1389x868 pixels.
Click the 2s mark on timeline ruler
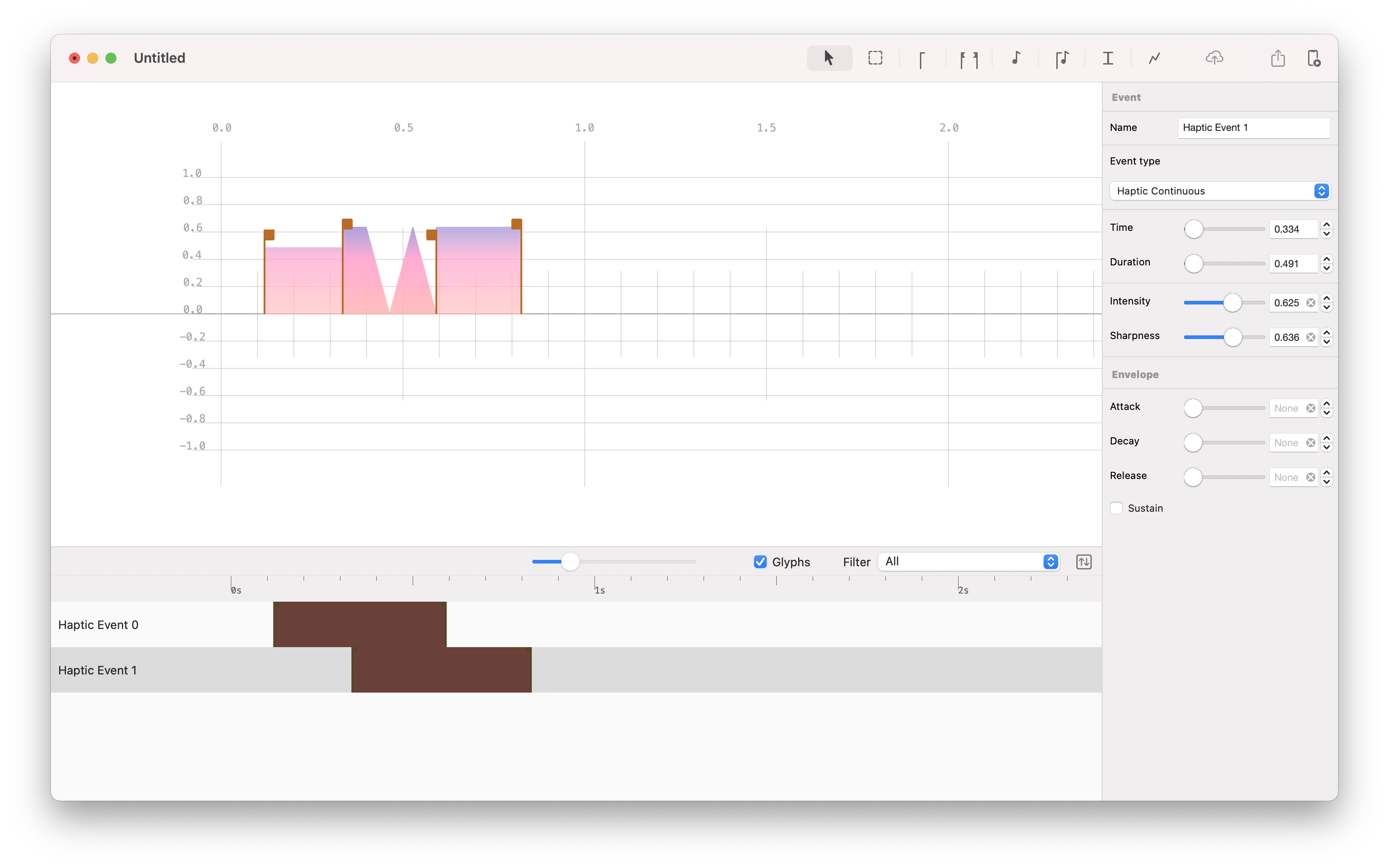[963, 590]
